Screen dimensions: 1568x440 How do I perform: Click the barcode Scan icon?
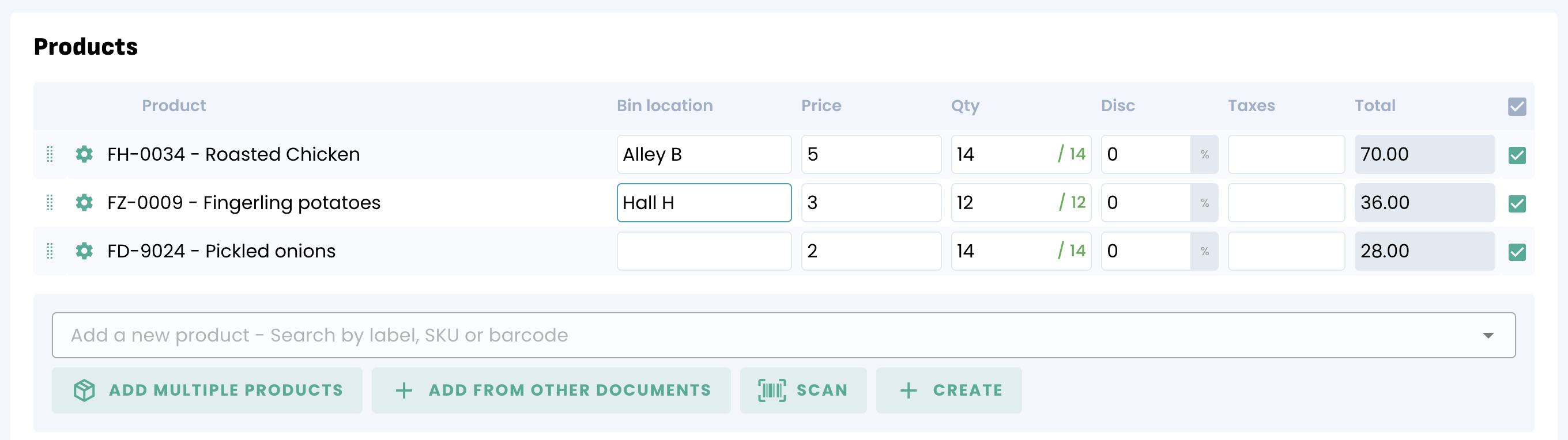coord(772,390)
